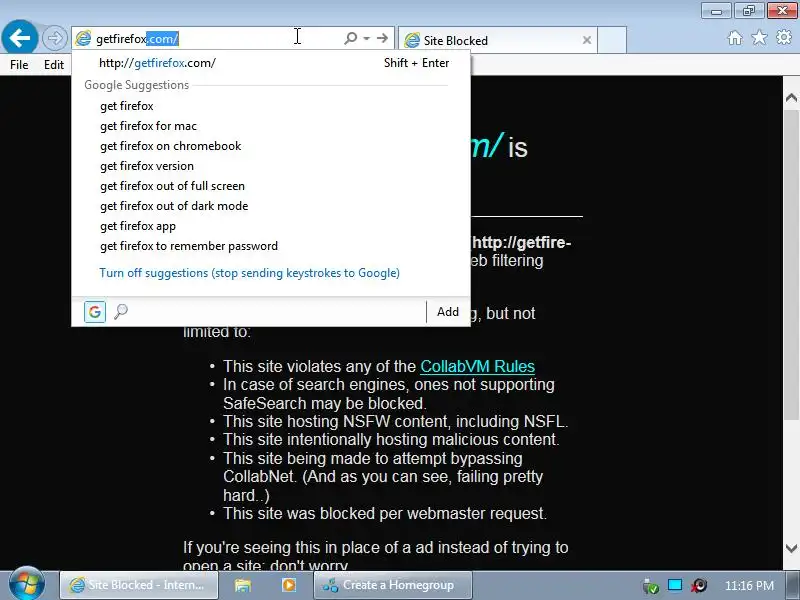The width and height of the screenshot is (800, 600).
Task: Open Favorites star icon
Action: 759,38
